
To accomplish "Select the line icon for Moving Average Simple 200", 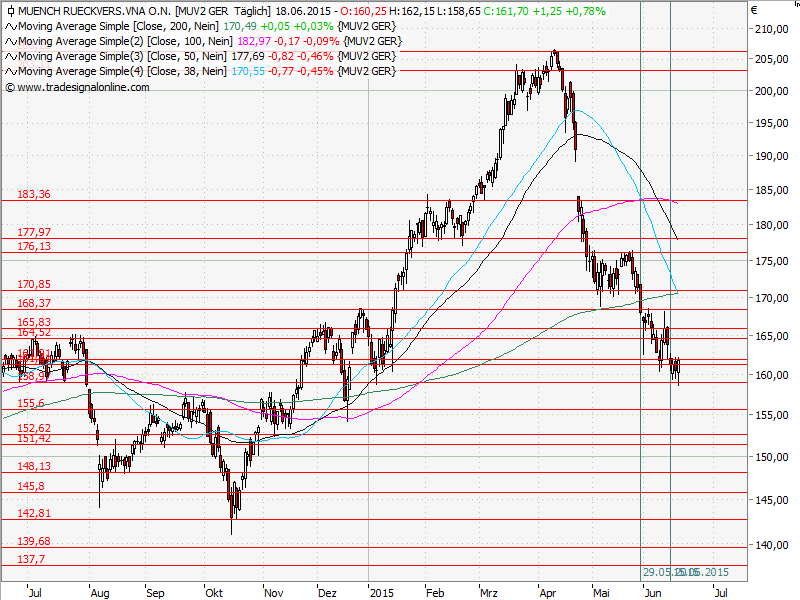I will point(11,26).
